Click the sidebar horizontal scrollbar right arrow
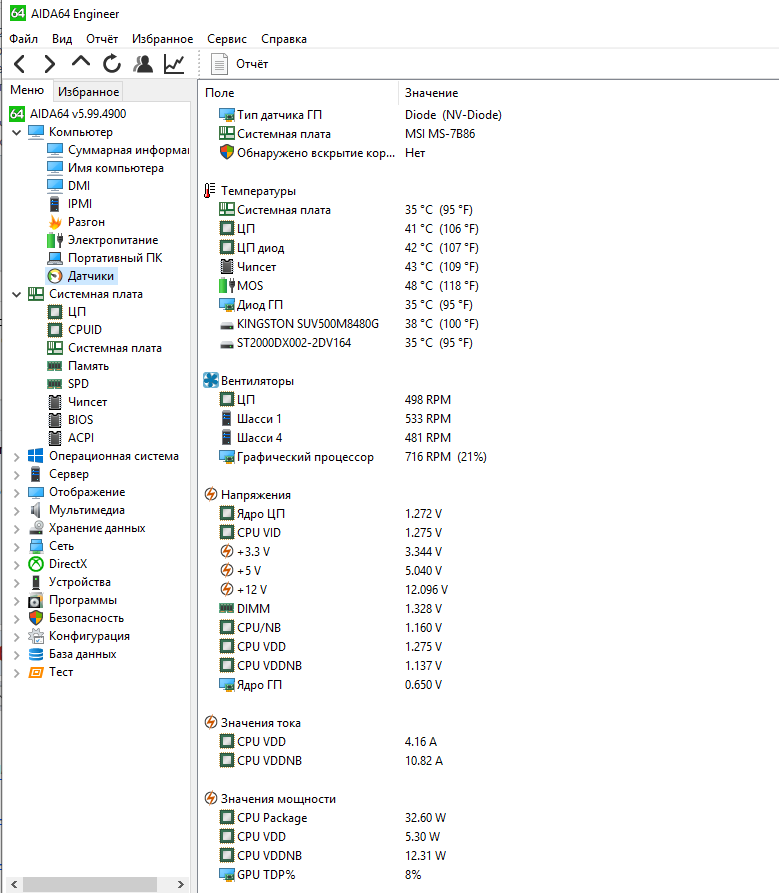779x893 pixels. click(x=181, y=884)
